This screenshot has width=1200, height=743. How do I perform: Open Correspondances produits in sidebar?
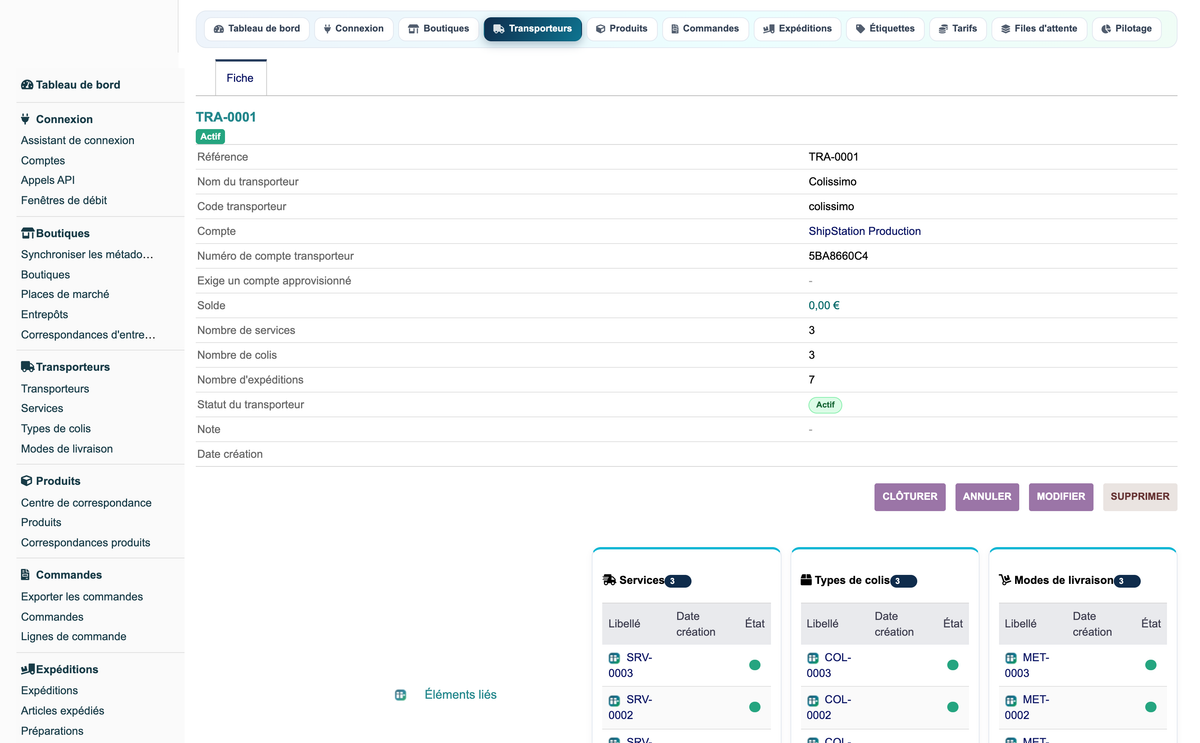pos(86,543)
